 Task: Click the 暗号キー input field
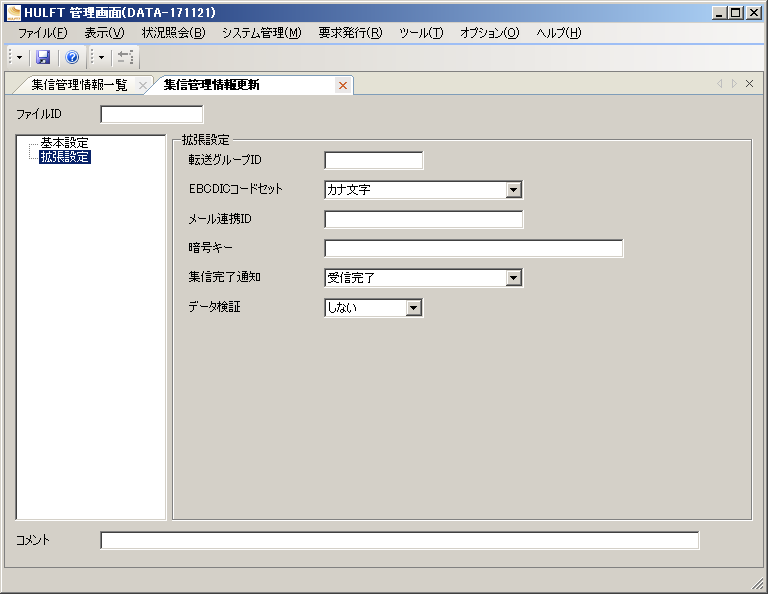click(474, 248)
